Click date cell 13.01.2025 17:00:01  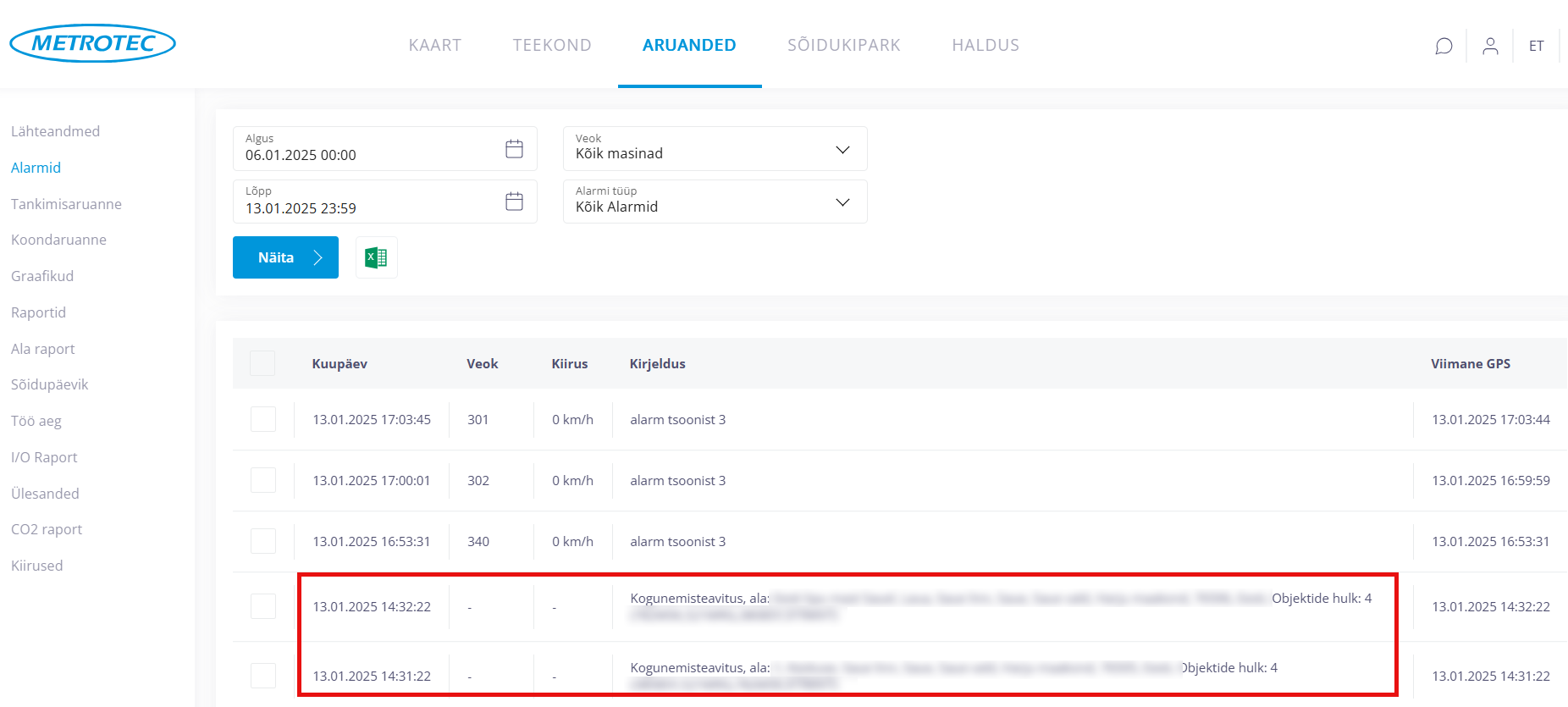tap(372, 480)
